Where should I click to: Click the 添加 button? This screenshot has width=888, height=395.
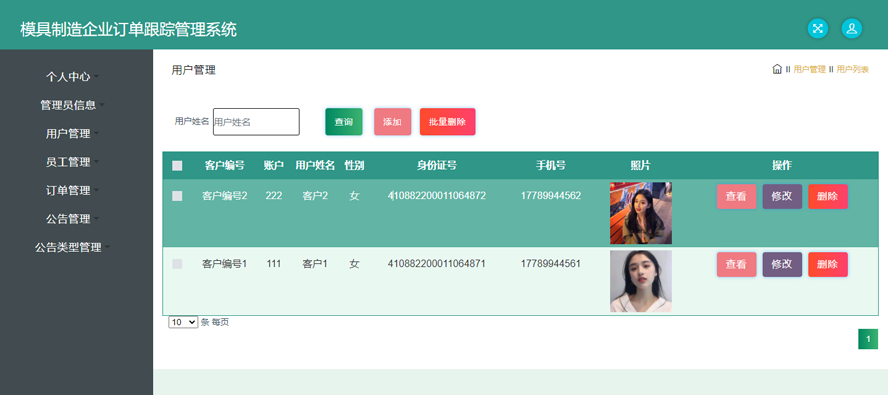(392, 122)
